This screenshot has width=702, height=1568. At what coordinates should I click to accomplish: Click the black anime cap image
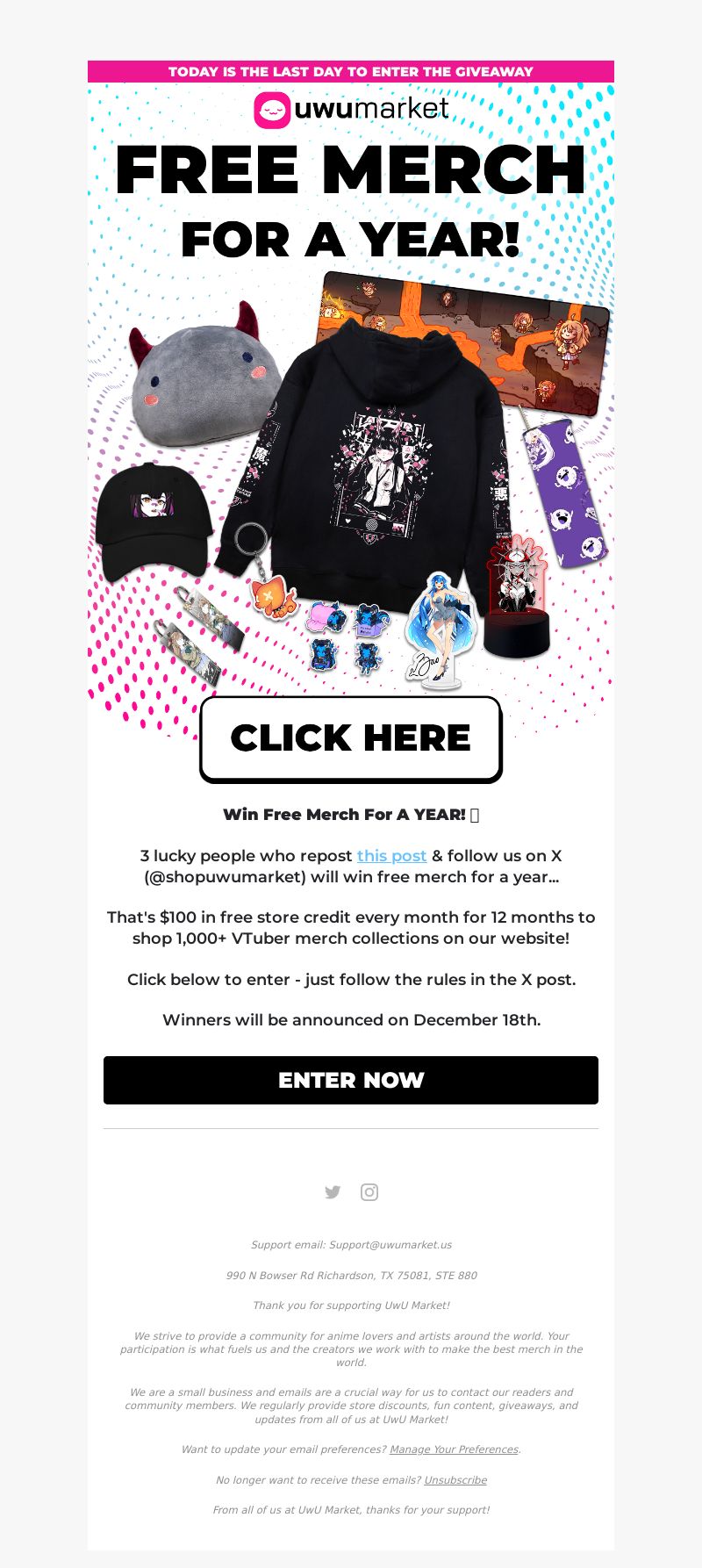154,521
